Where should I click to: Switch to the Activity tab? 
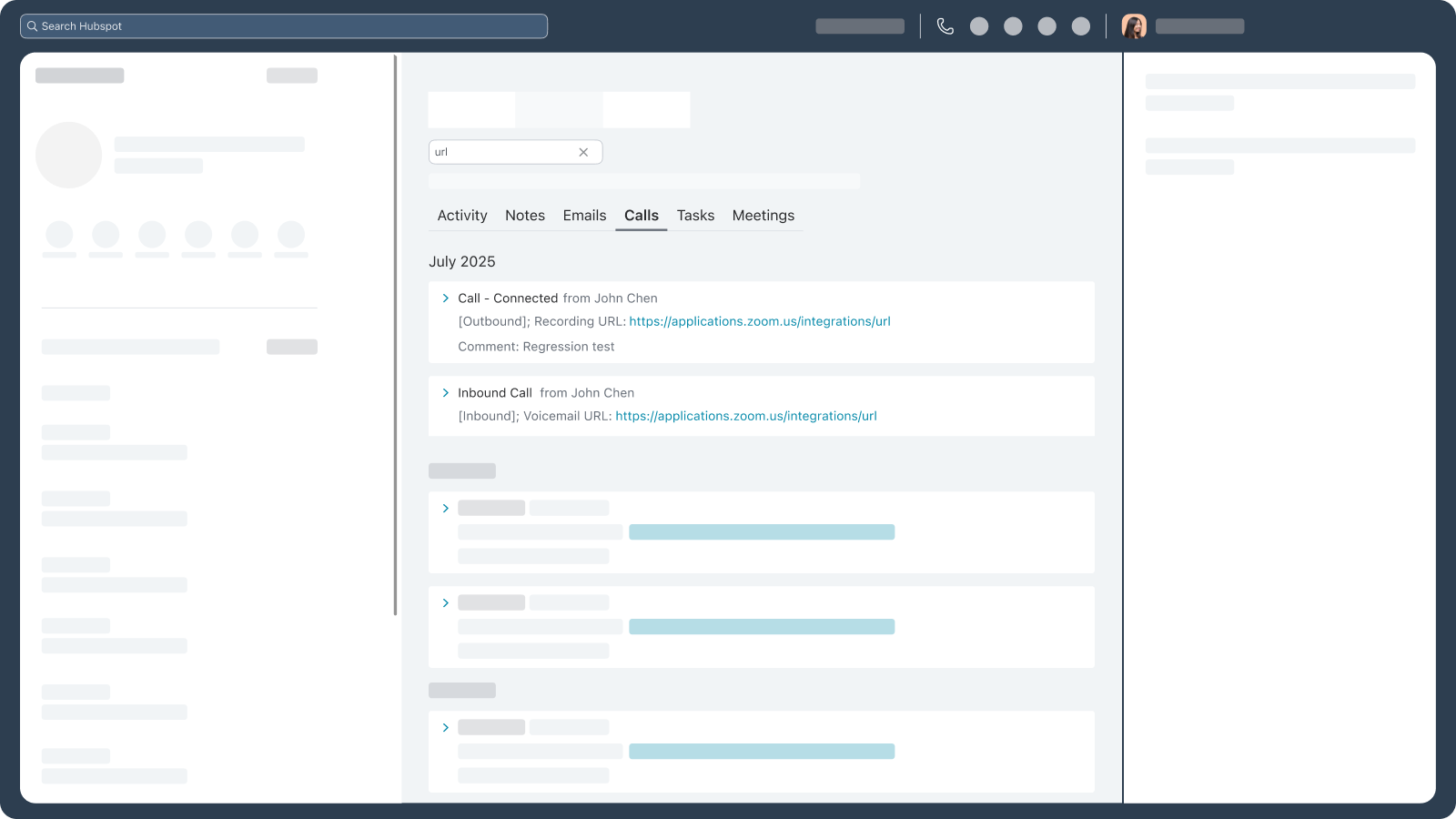pyautogui.click(x=462, y=216)
